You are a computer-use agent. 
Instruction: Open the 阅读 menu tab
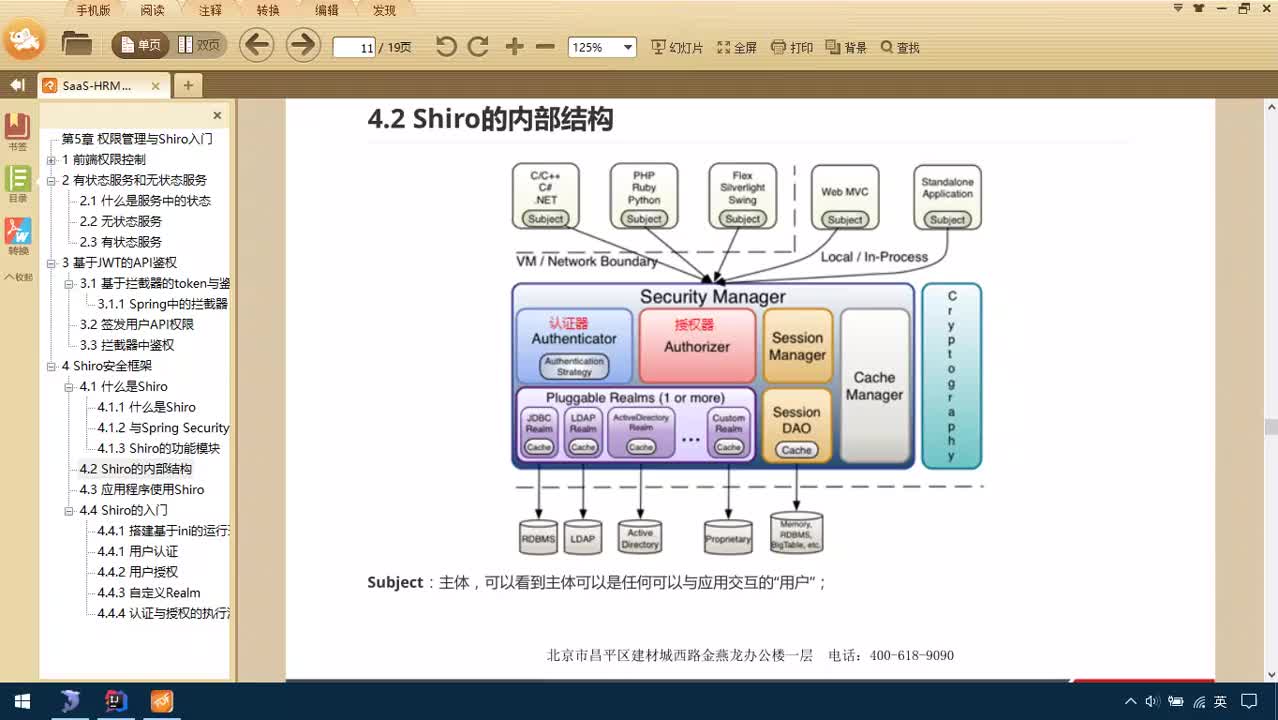pyautogui.click(x=152, y=10)
